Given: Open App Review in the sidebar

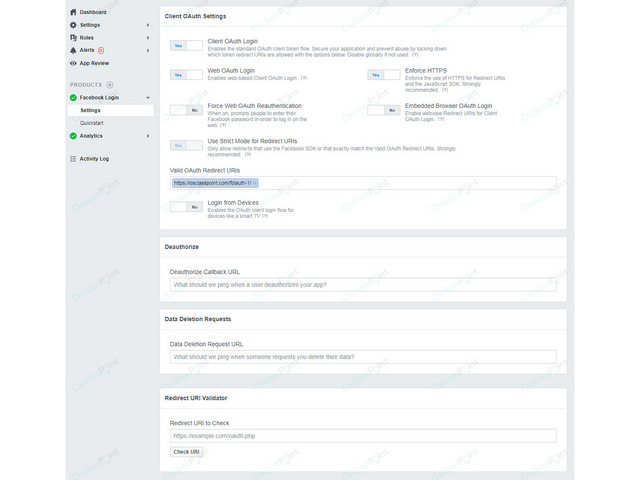Looking at the screenshot, I should point(94,63).
